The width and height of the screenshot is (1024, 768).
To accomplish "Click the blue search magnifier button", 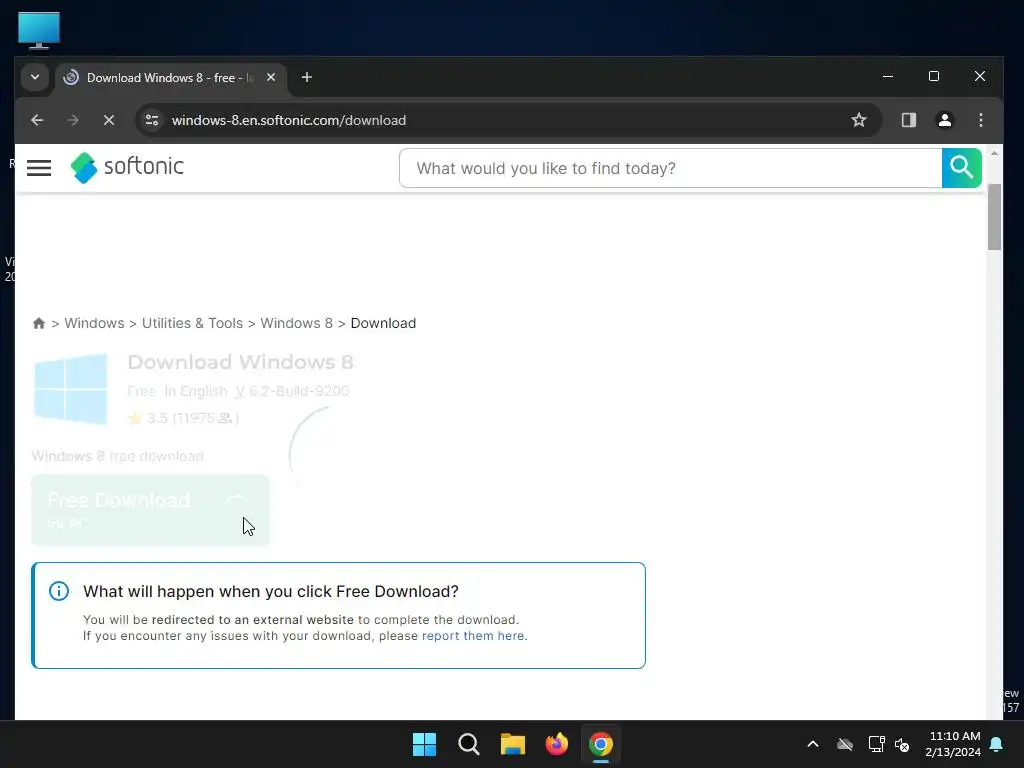I will point(961,168).
